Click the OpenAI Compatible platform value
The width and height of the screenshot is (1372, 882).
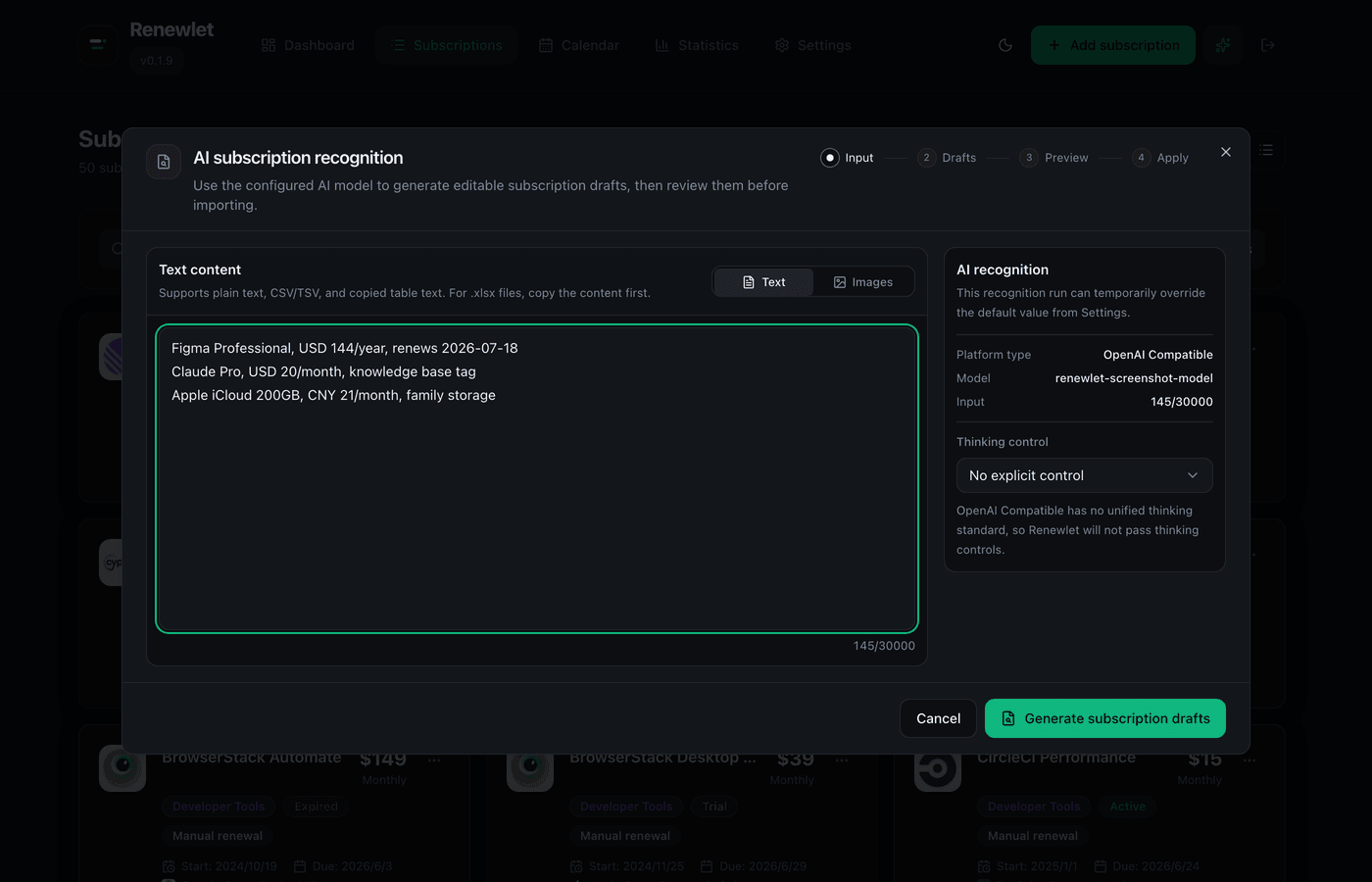click(1158, 355)
